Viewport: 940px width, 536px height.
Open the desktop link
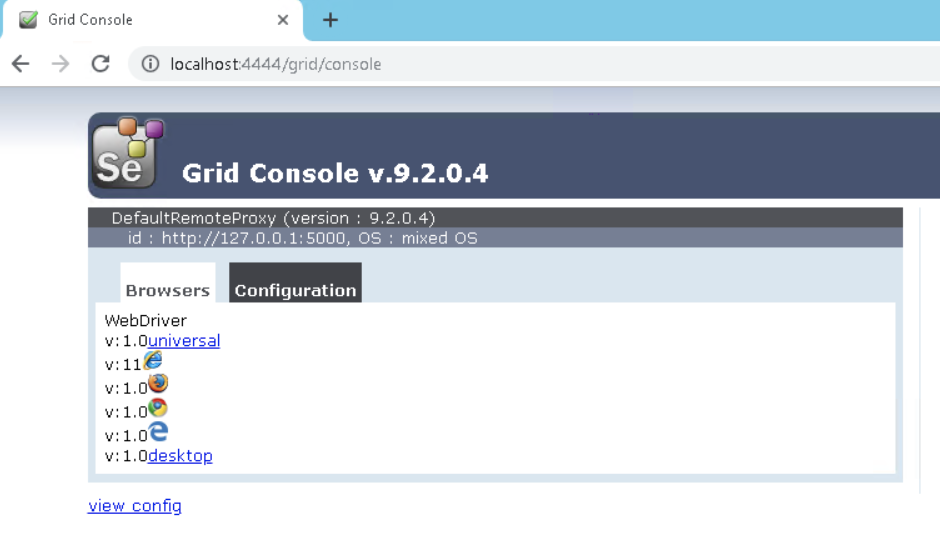[x=180, y=456]
